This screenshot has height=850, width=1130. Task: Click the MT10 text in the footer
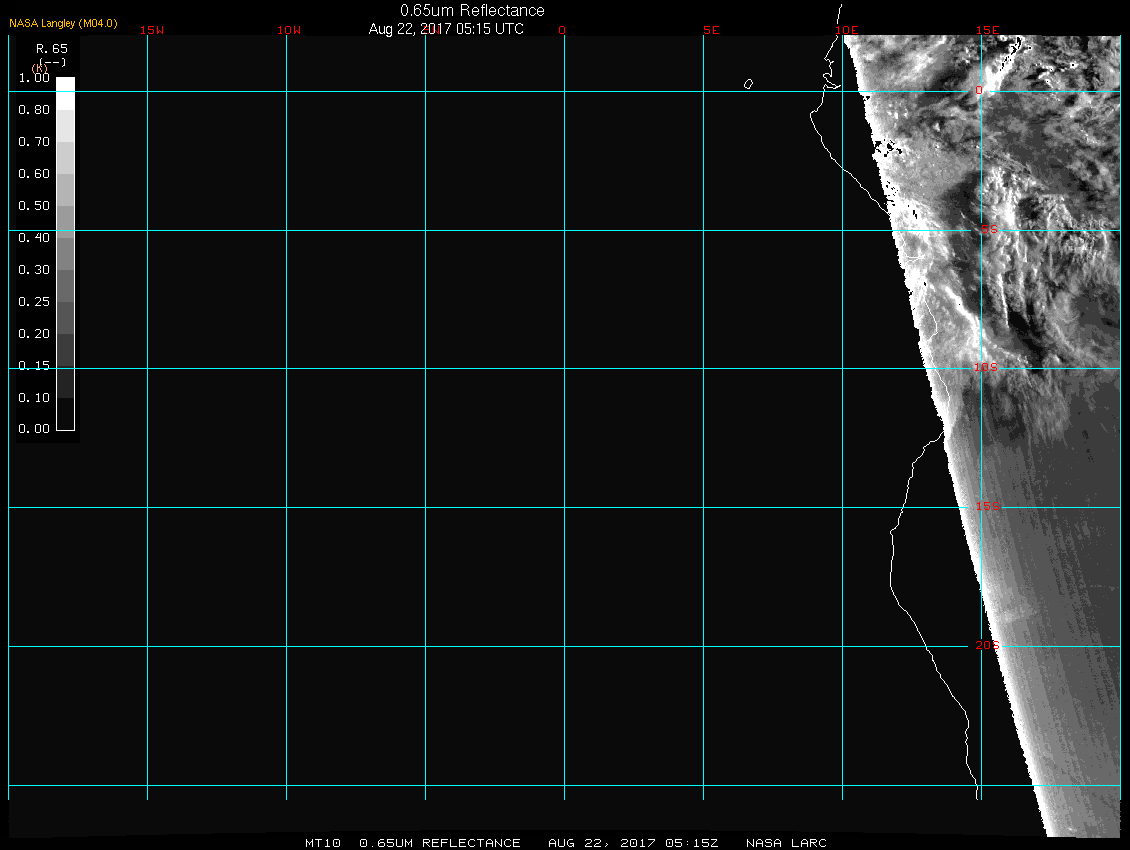324,843
